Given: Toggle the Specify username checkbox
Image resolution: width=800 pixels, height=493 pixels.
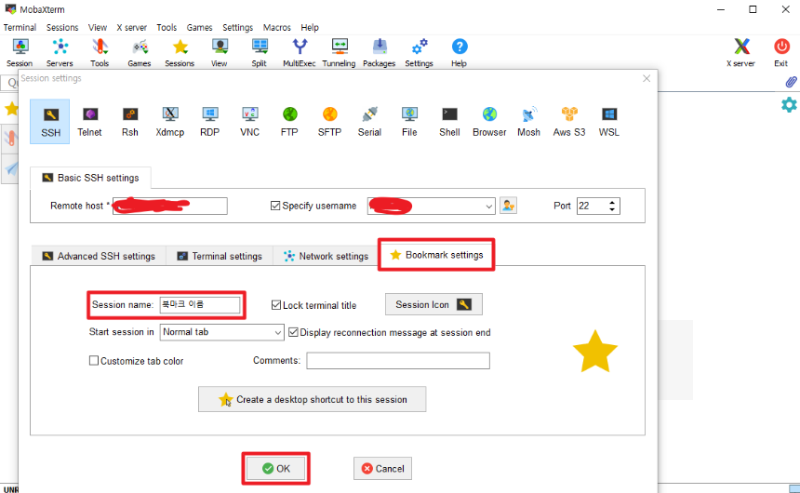Looking at the screenshot, I should click(276, 206).
